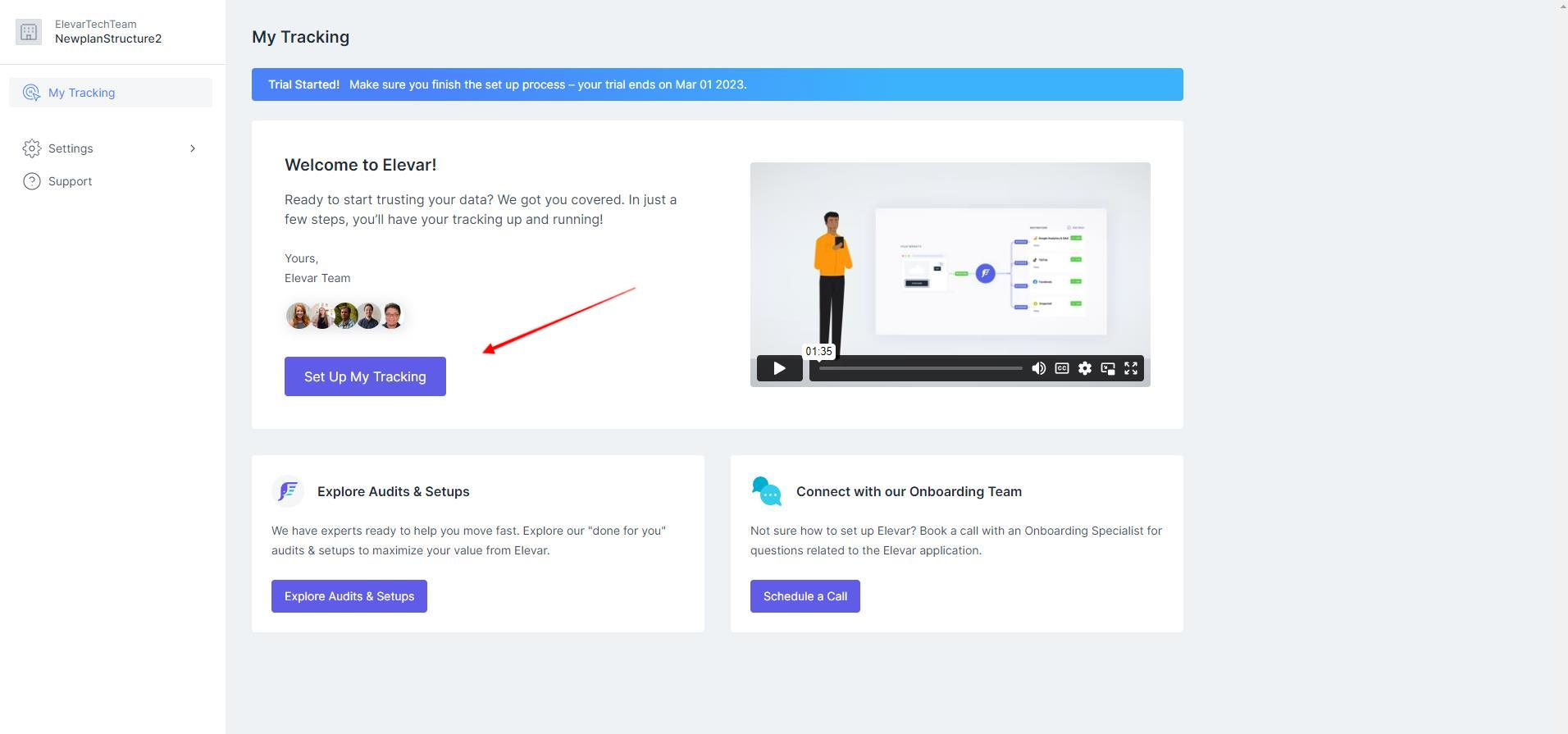1568x734 pixels.
Task: Click the Elevar logo icon in Audits card
Action: [288, 491]
